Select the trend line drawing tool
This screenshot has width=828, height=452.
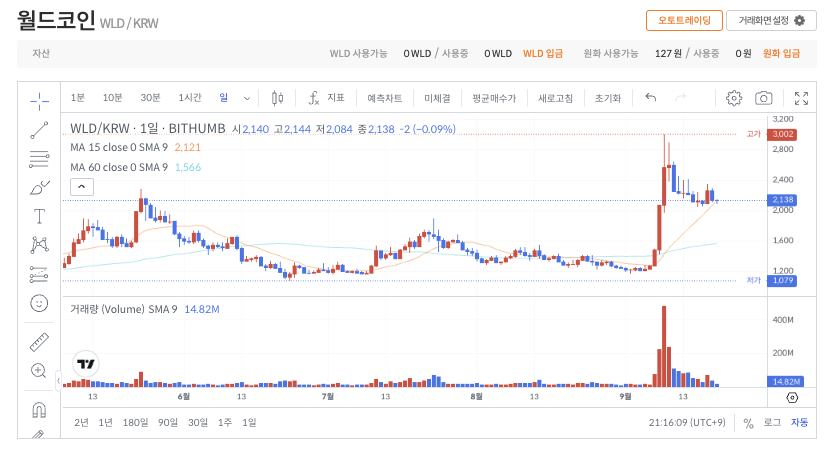pos(39,129)
